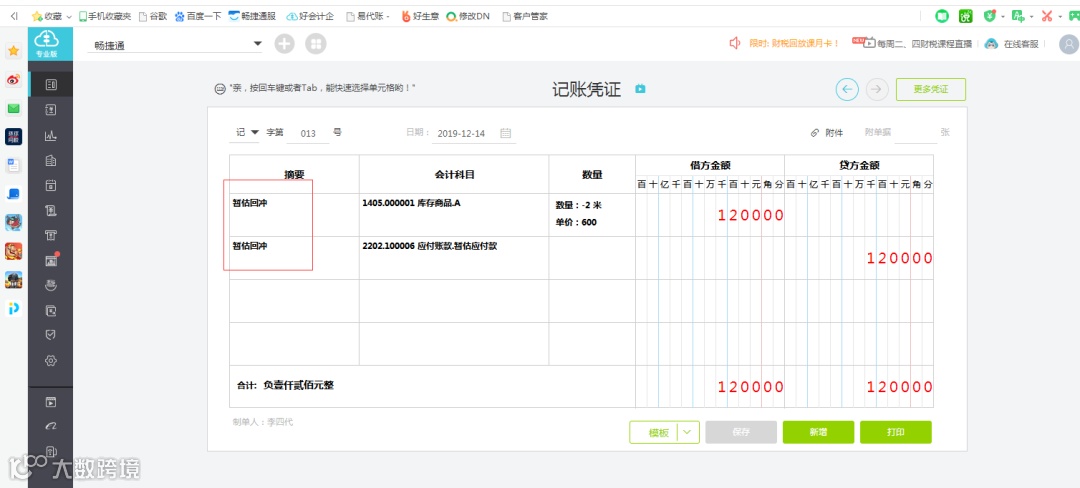The width and height of the screenshot is (1080, 488).
Task: Expand dropdown arrow beside translate icon
Action: click(1032, 17)
